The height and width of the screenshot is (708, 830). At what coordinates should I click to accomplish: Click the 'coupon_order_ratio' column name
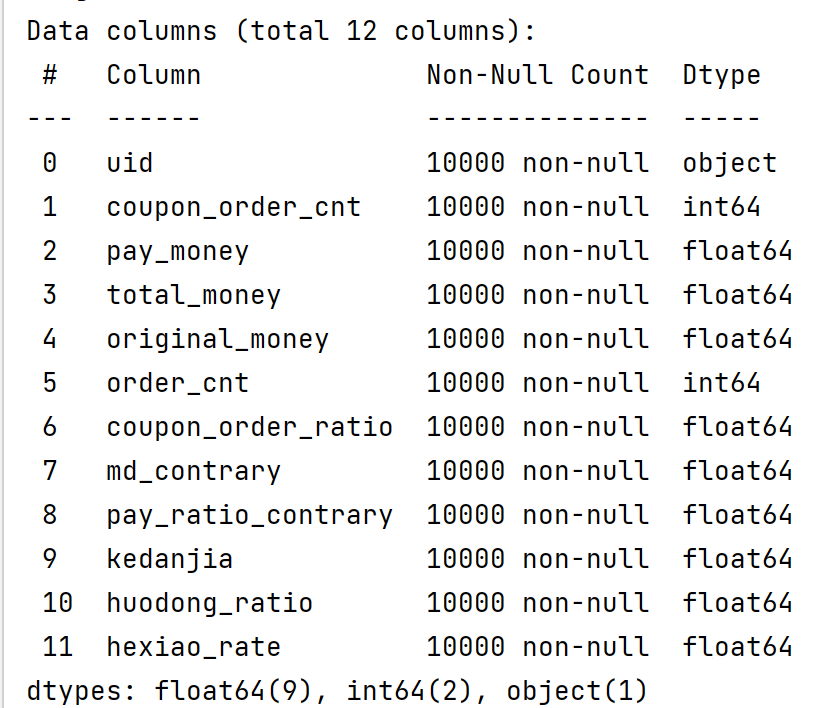(249, 427)
